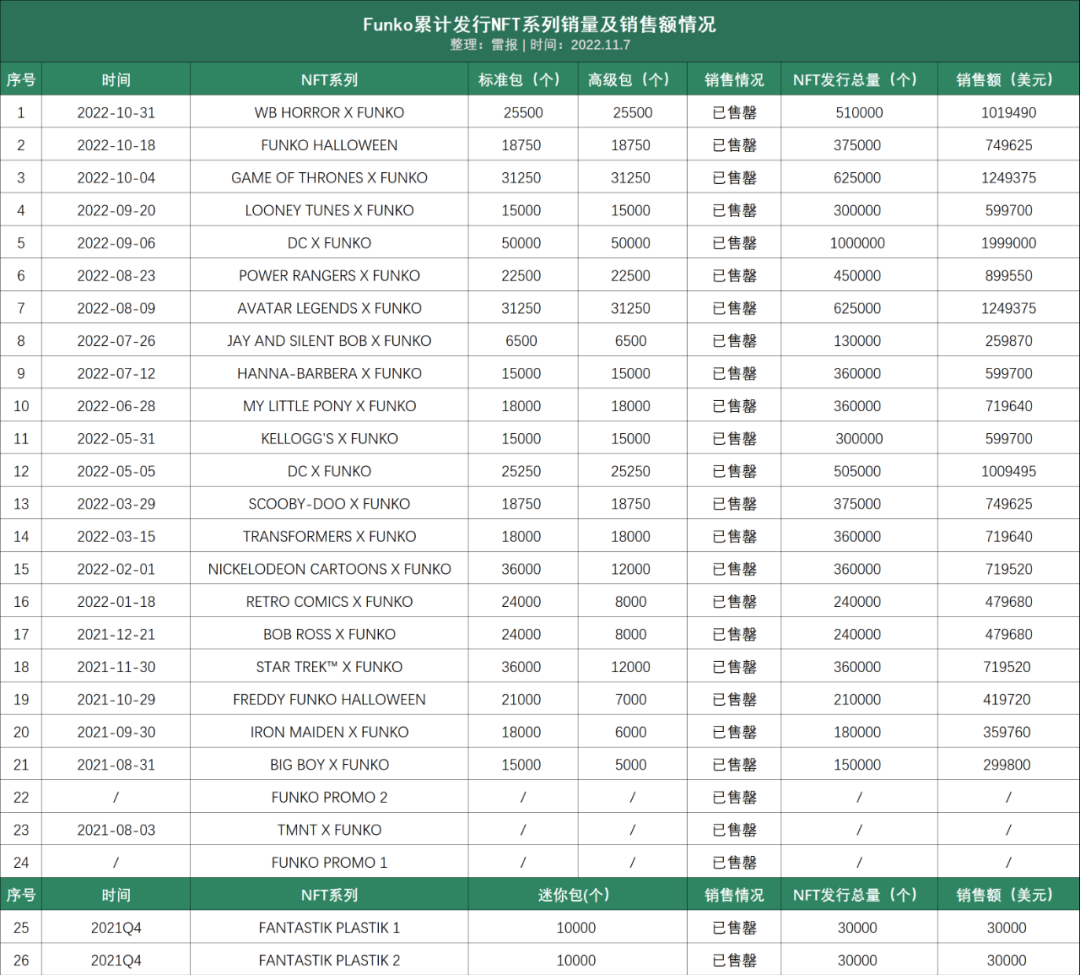
Task: Select the date '2021-12-21'
Action: 116,634
